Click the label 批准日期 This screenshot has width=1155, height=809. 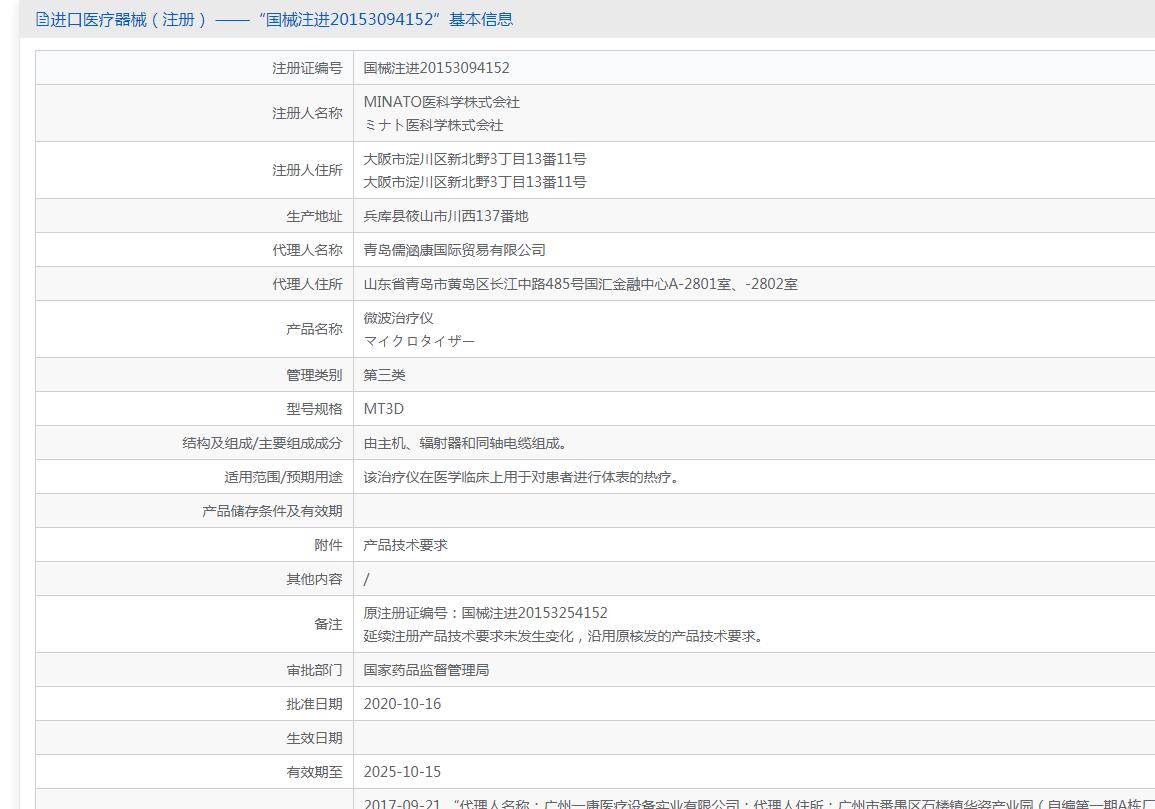coord(315,704)
